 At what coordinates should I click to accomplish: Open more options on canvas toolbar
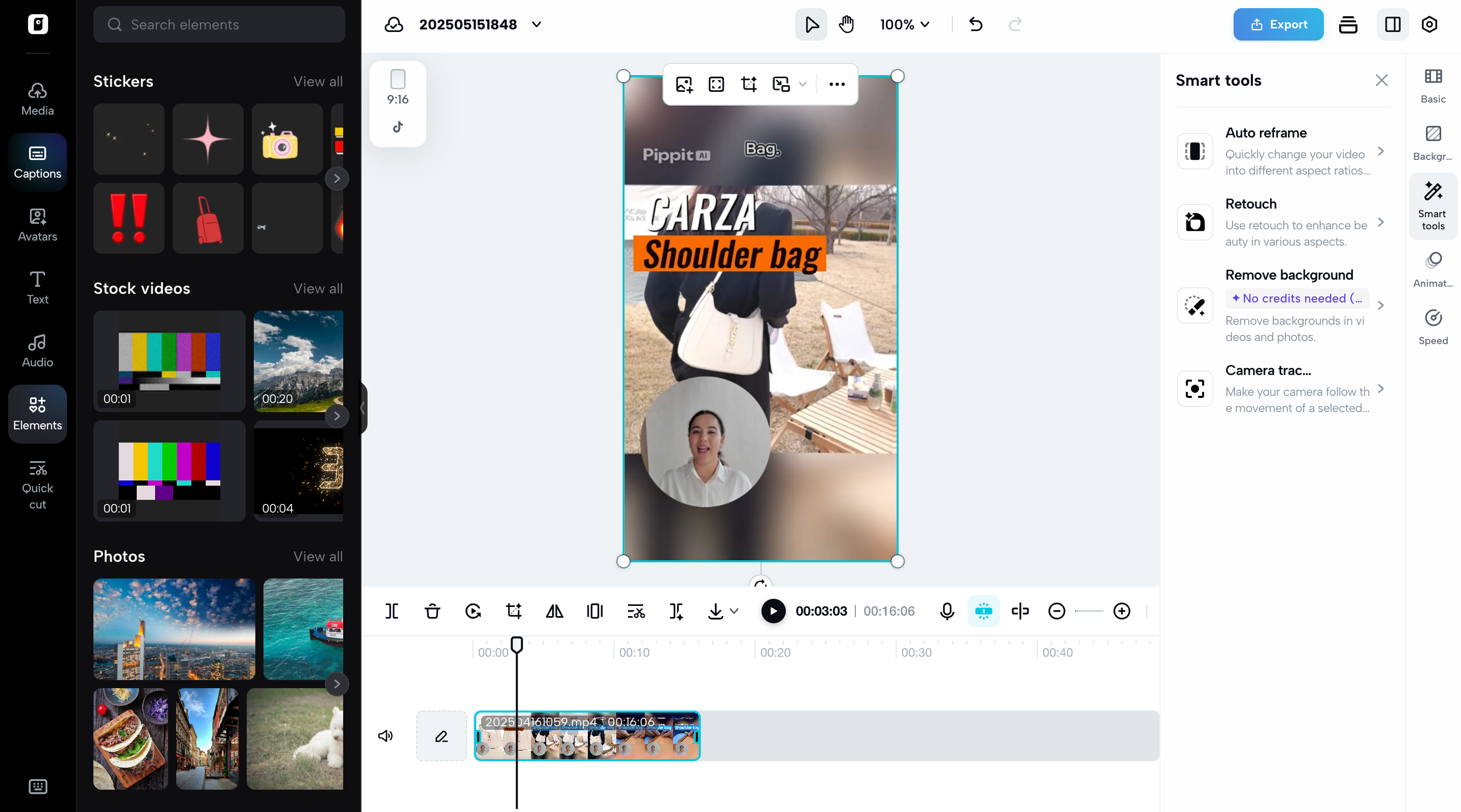(x=837, y=84)
